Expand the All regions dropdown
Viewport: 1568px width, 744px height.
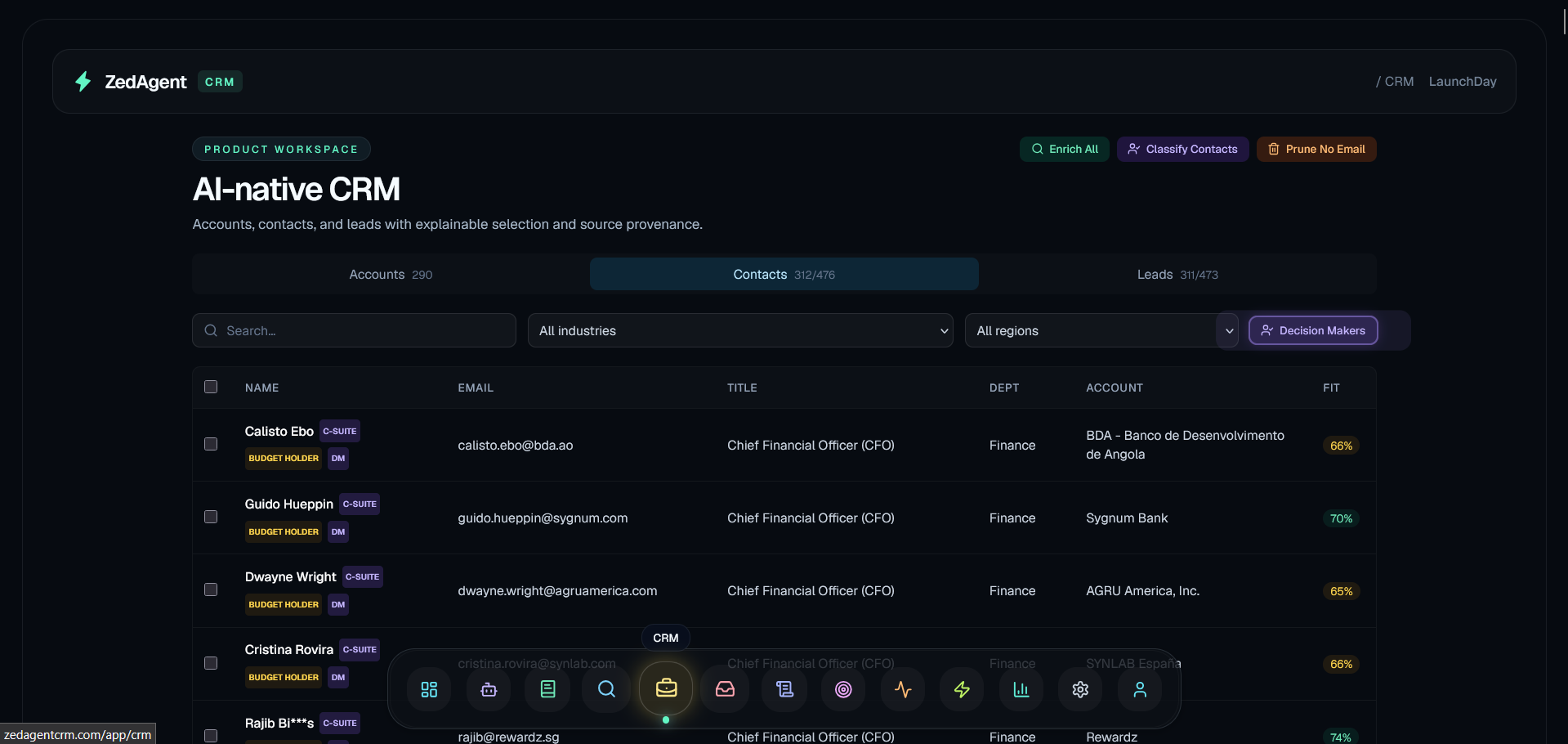(x=1101, y=330)
